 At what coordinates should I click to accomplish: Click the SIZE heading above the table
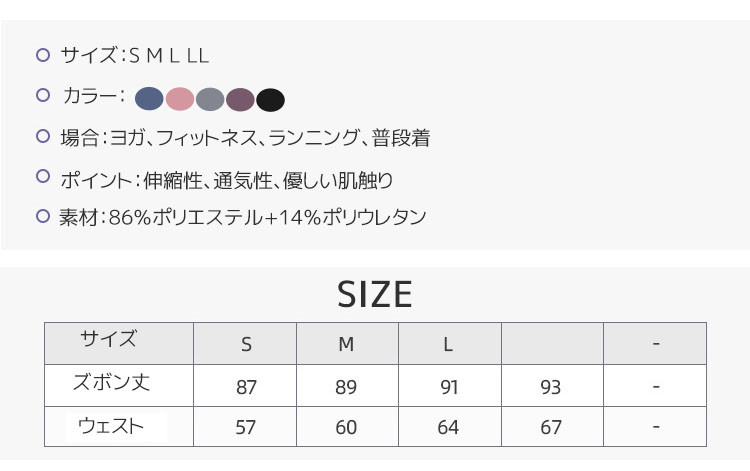[374, 295]
